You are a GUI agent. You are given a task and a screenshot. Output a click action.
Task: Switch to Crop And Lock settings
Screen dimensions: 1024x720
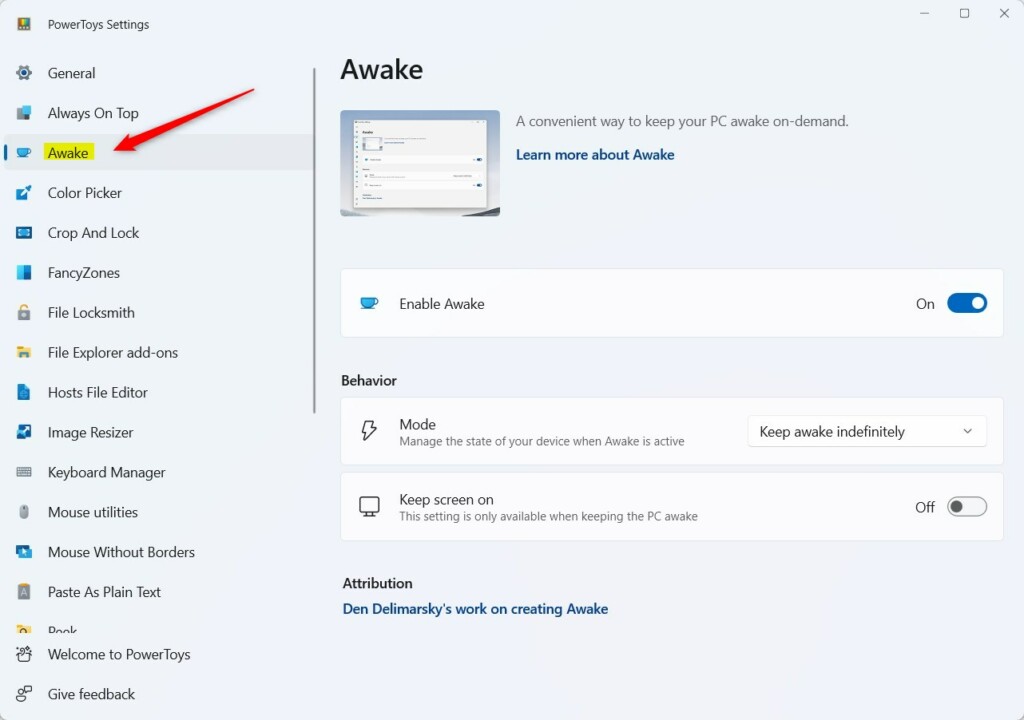pyautogui.click(x=159, y=233)
